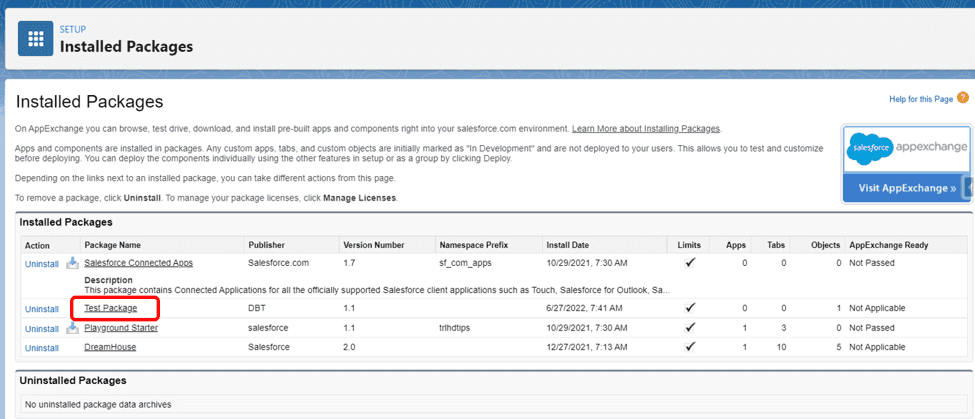Click the 6/27/2022, 7:41 AM install date
The height and width of the screenshot is (419, 975).
tap(584, 308)
